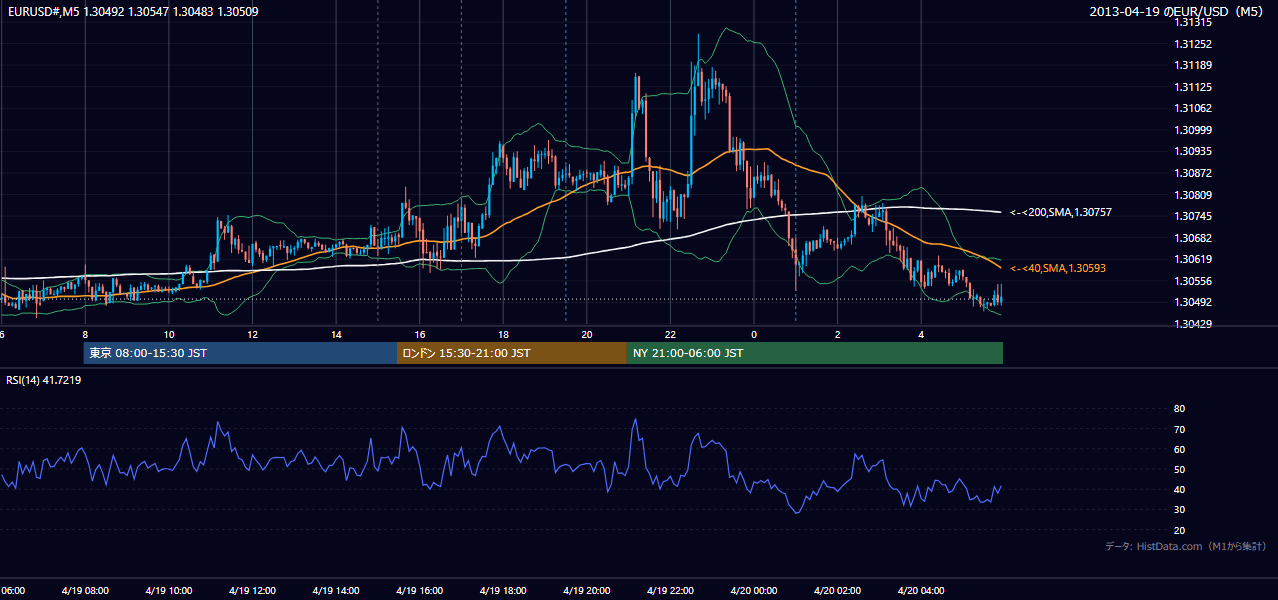Click bottom time label 4/19 20:00
This screenshot has height=600, width=1278.
[x=587, y=591]
